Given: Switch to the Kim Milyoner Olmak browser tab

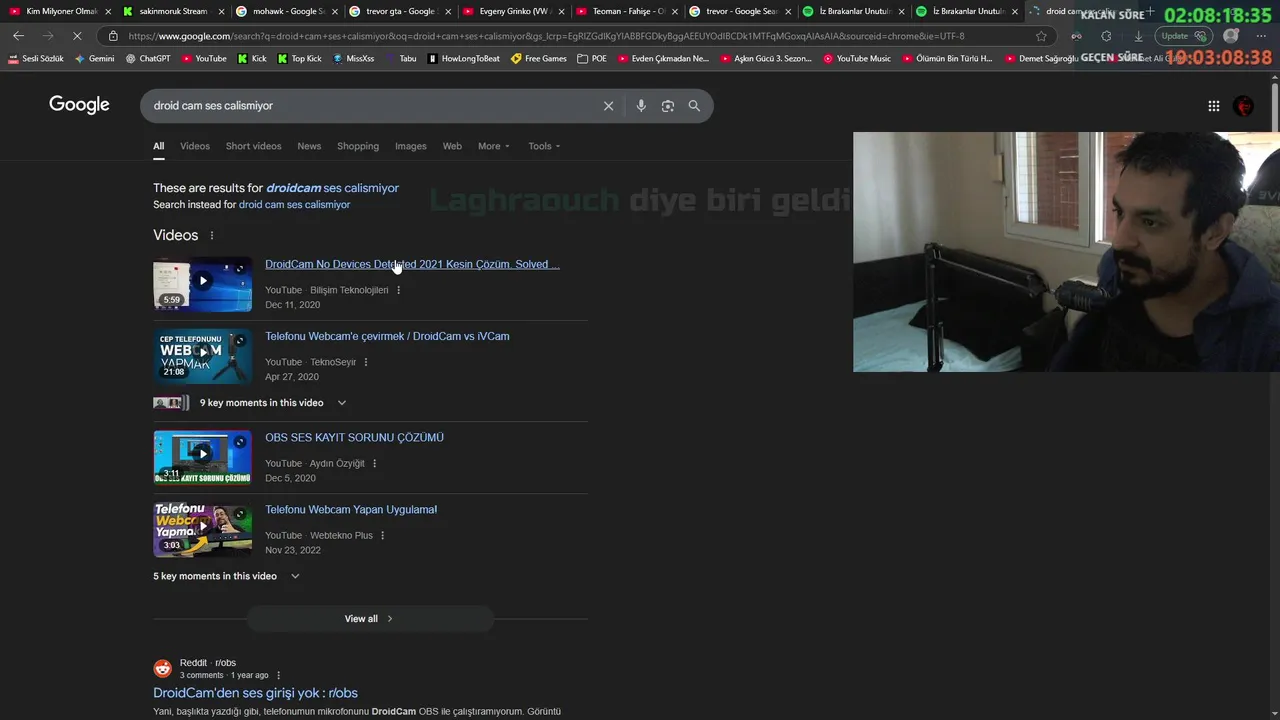Looking at the screenshot, I should click(x=58, y=11).
